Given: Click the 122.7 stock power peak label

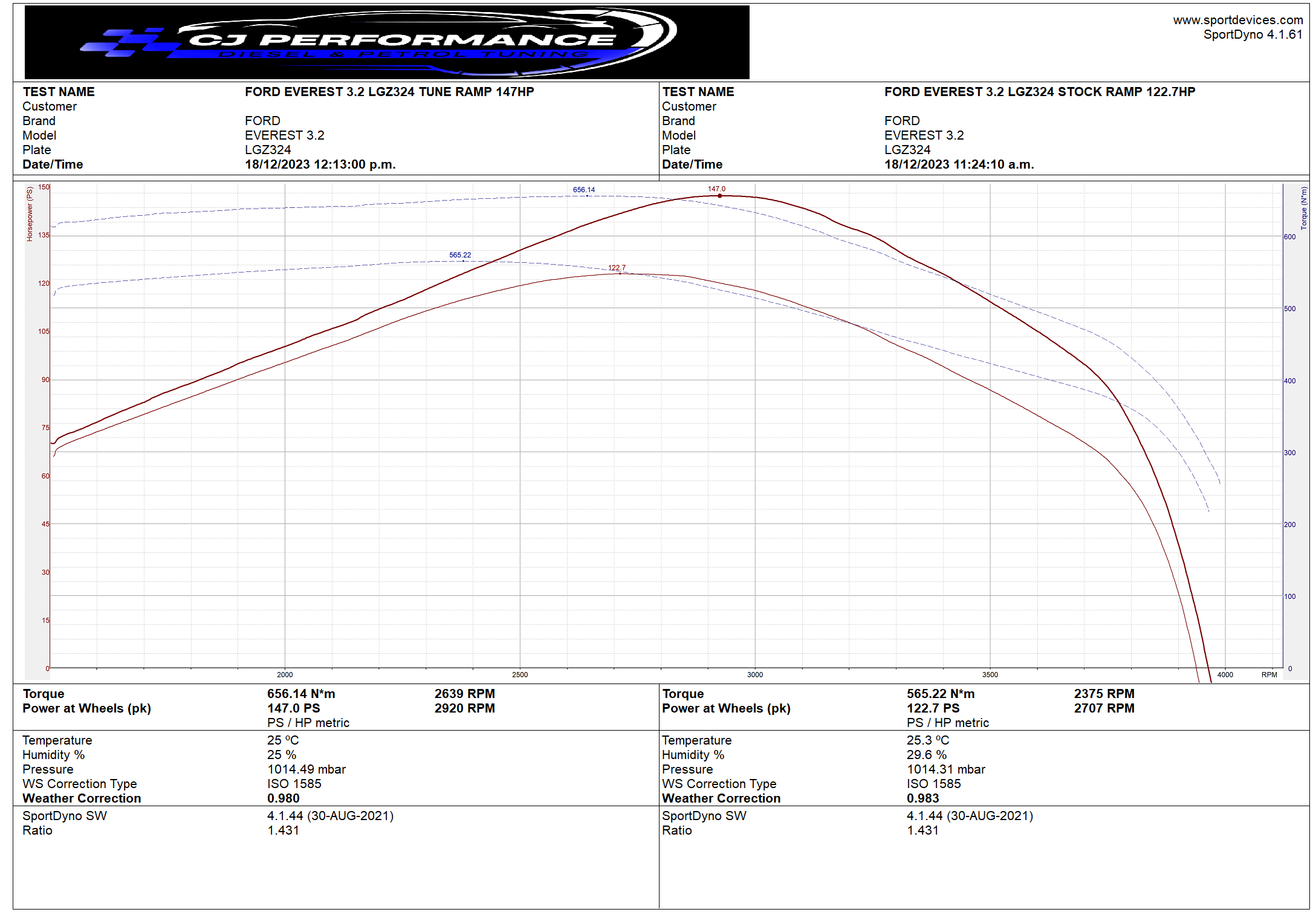Looking at the screenshot, I should (617, 268).
